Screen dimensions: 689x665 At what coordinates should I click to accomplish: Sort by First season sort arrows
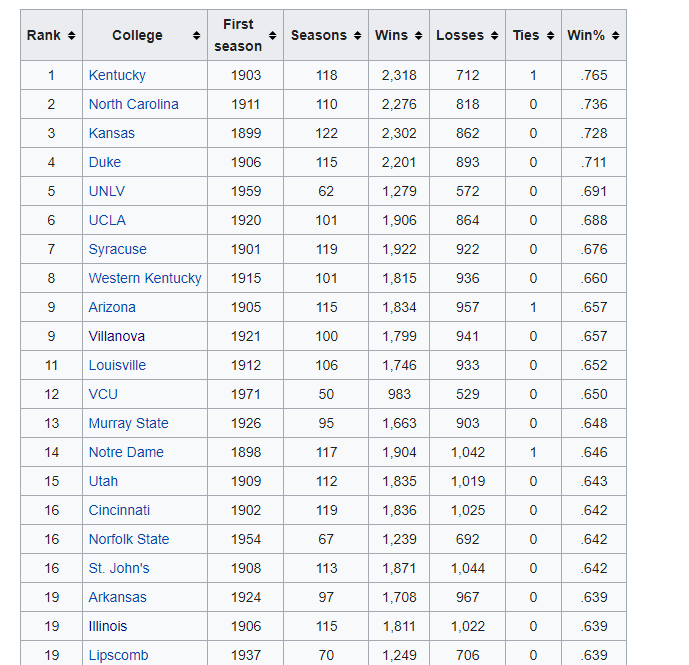click(272, 36)
